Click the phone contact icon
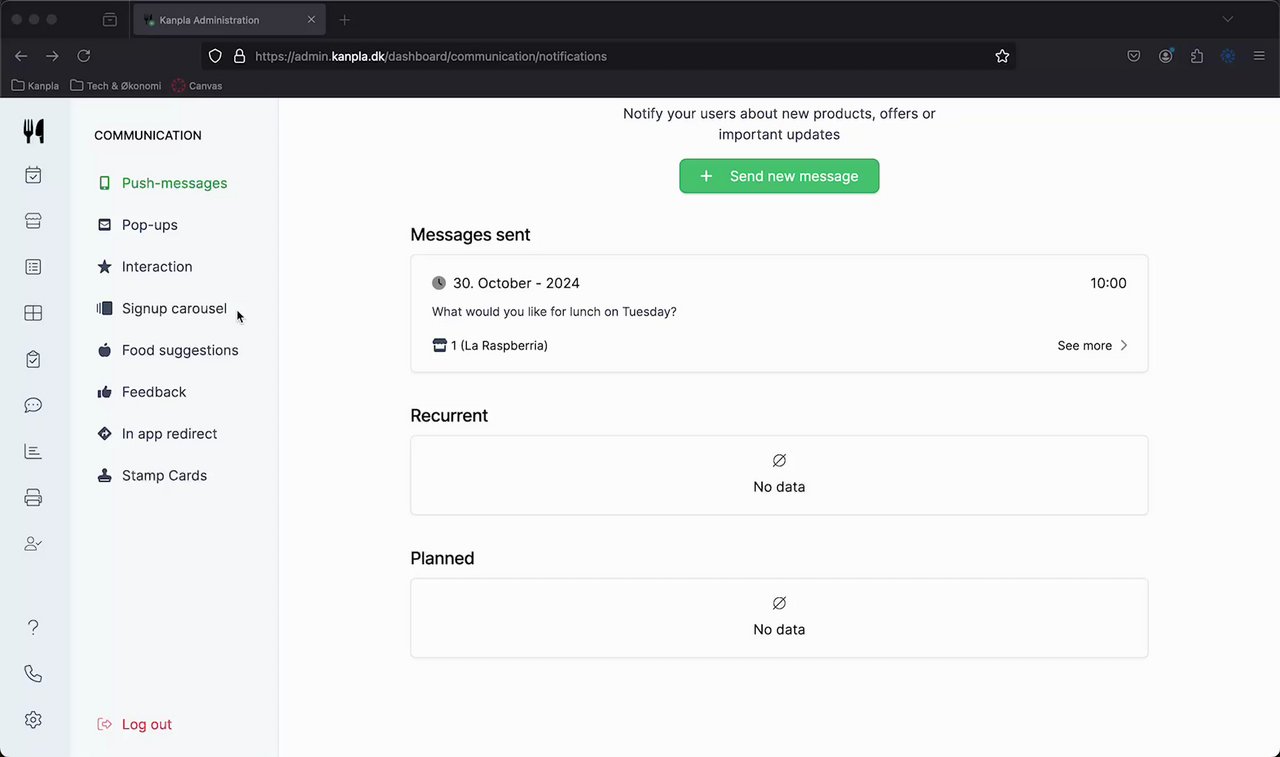 click(33, 674)
